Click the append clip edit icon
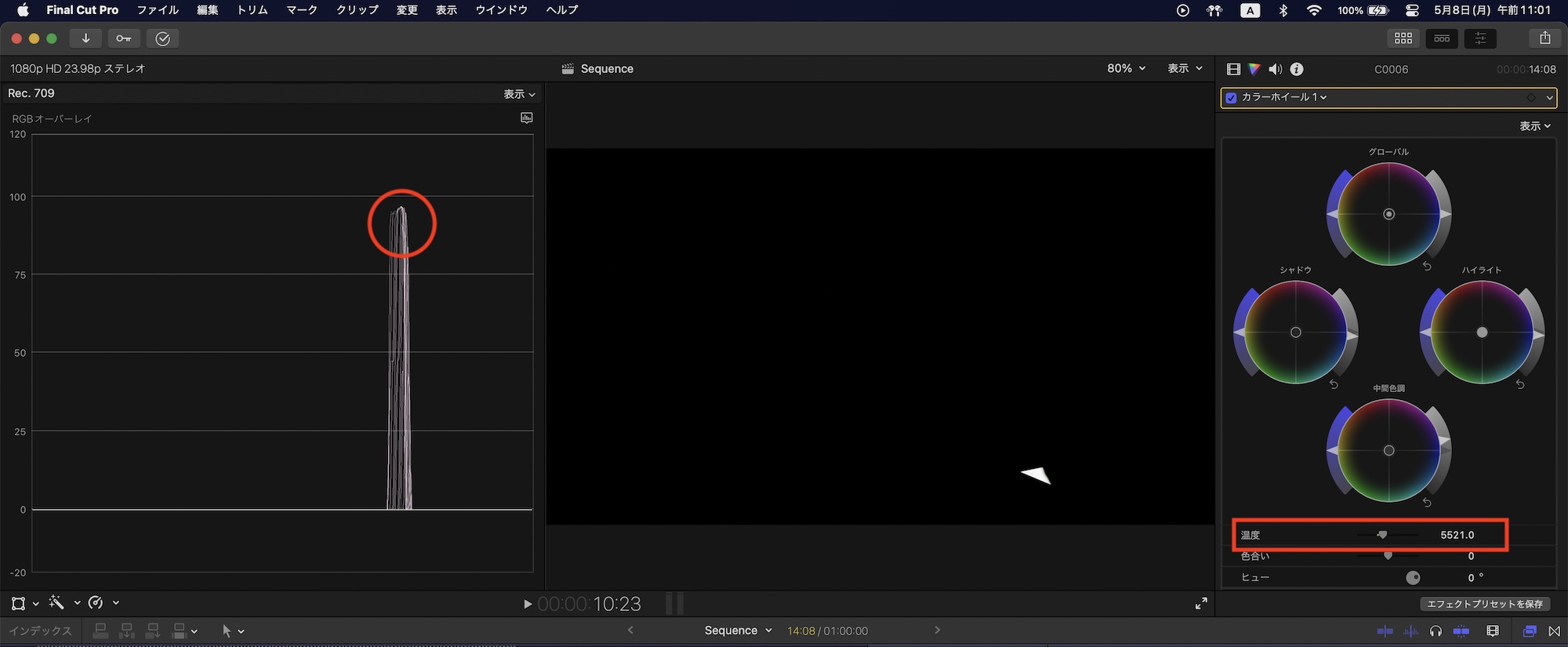 [153, 631]
